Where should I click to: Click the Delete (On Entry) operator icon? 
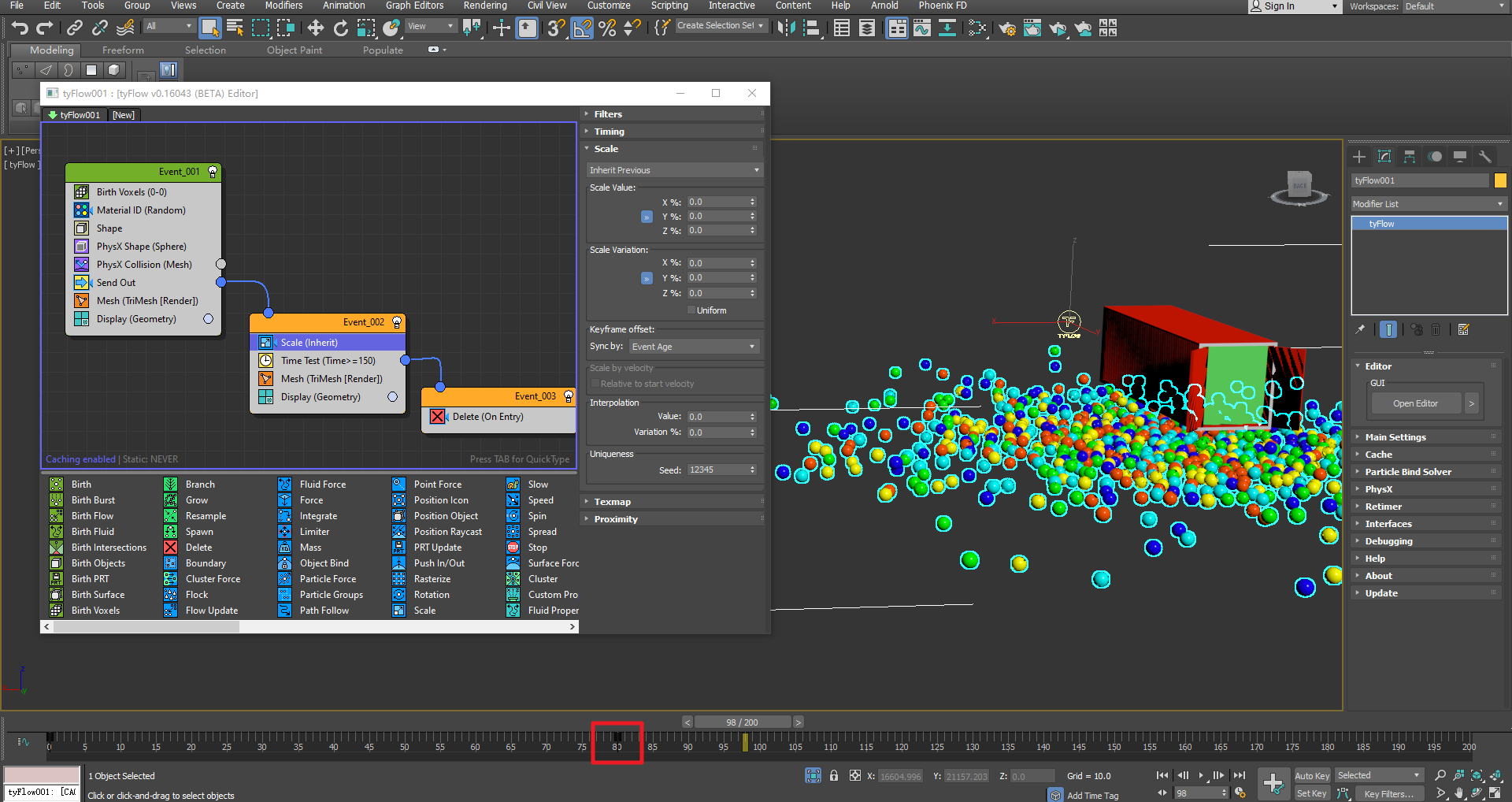(x=438, y=417)
